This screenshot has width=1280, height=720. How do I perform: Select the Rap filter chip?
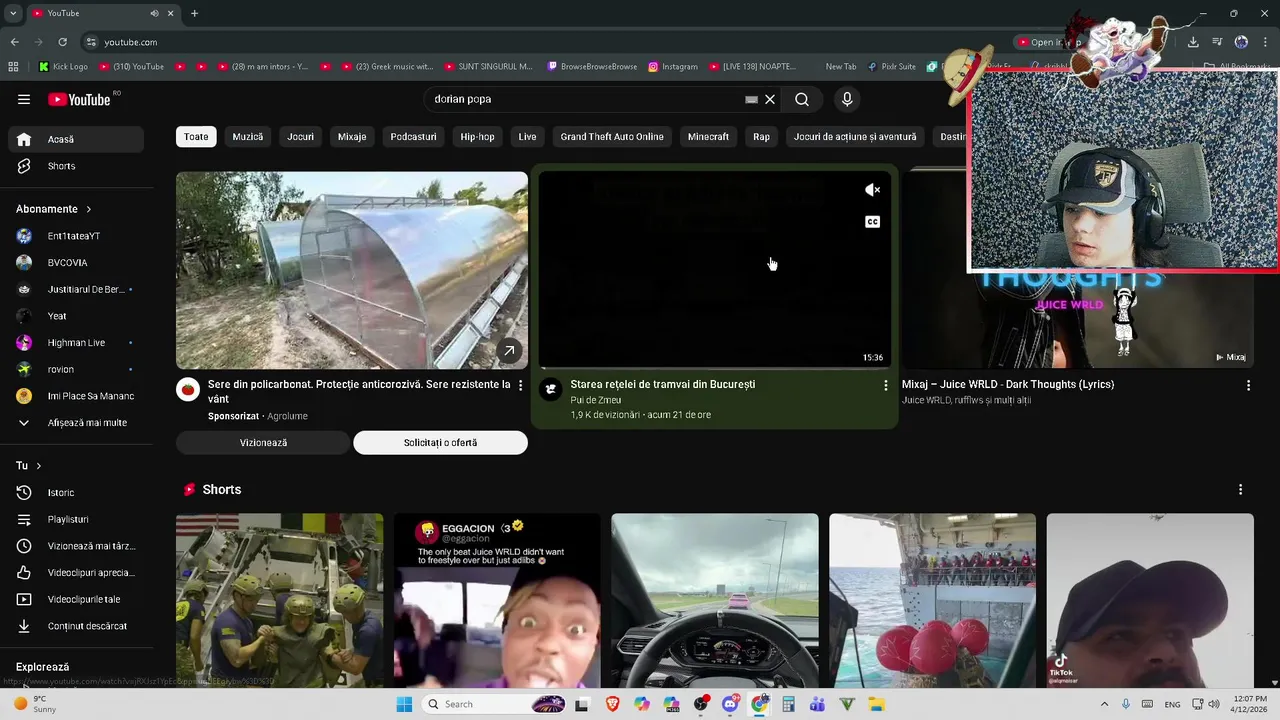pyautogui.click(x=761, y=137)
